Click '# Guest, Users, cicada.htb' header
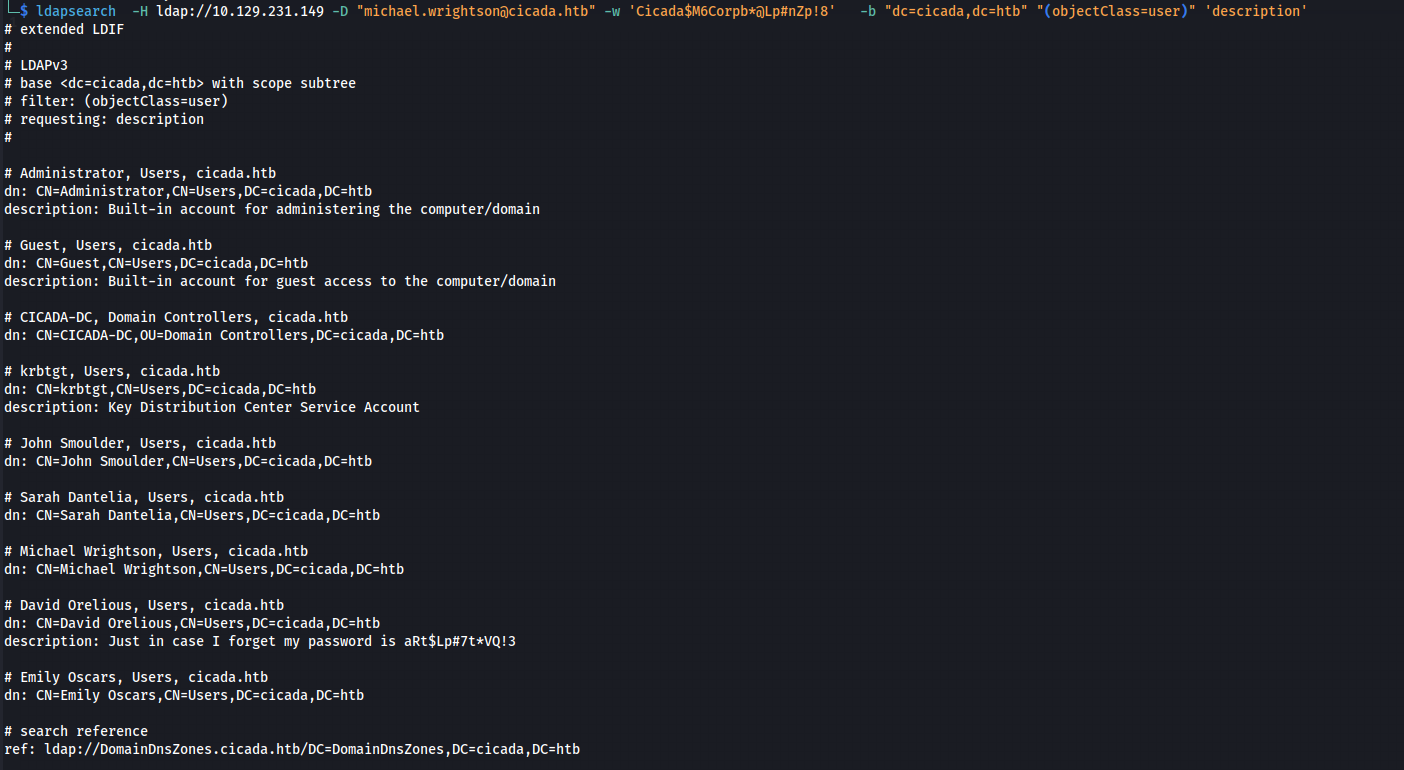 [x=108, y=245]
